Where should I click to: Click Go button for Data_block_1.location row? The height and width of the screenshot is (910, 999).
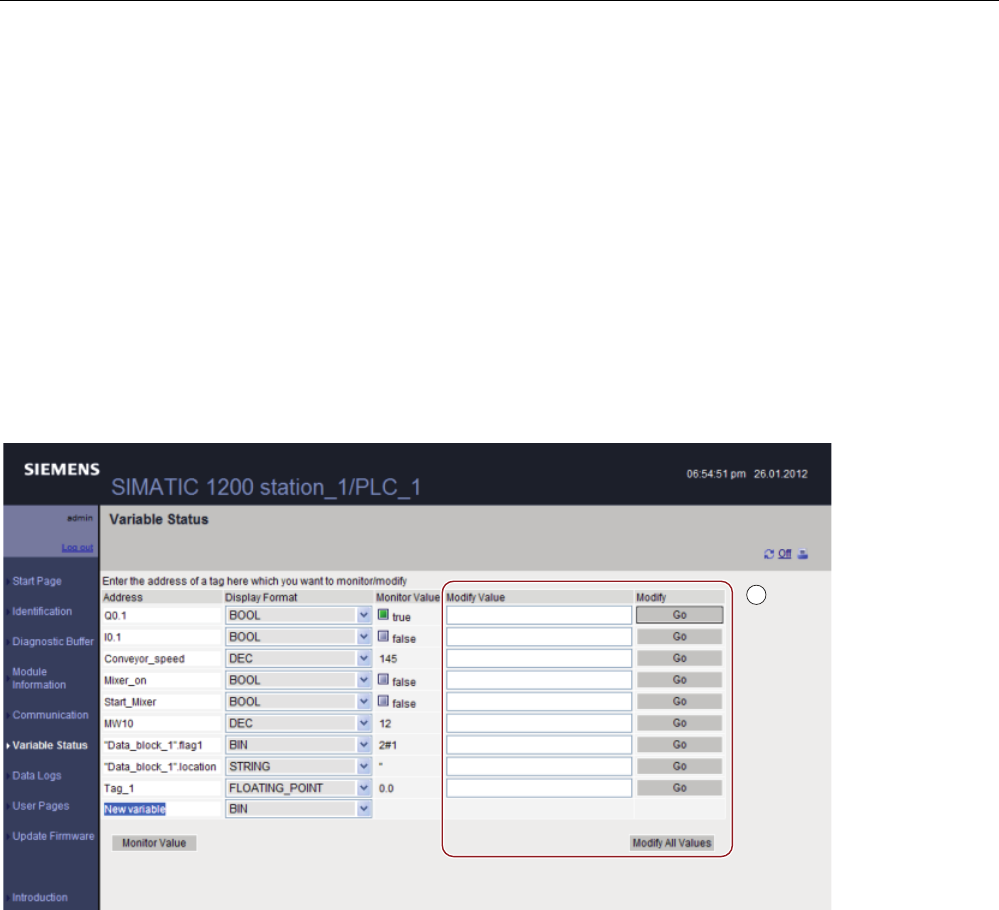pyautogui.click(x=680, y=767)
